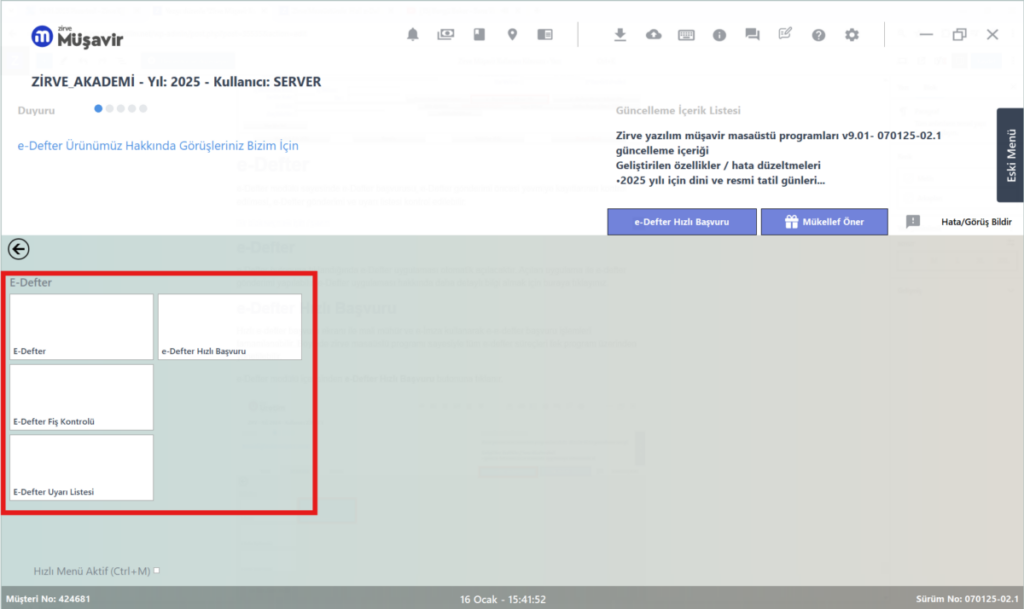The width and height of the screenshot is (1024, 609).
Task: Open the news panel icon
Action: pos(545,35)
